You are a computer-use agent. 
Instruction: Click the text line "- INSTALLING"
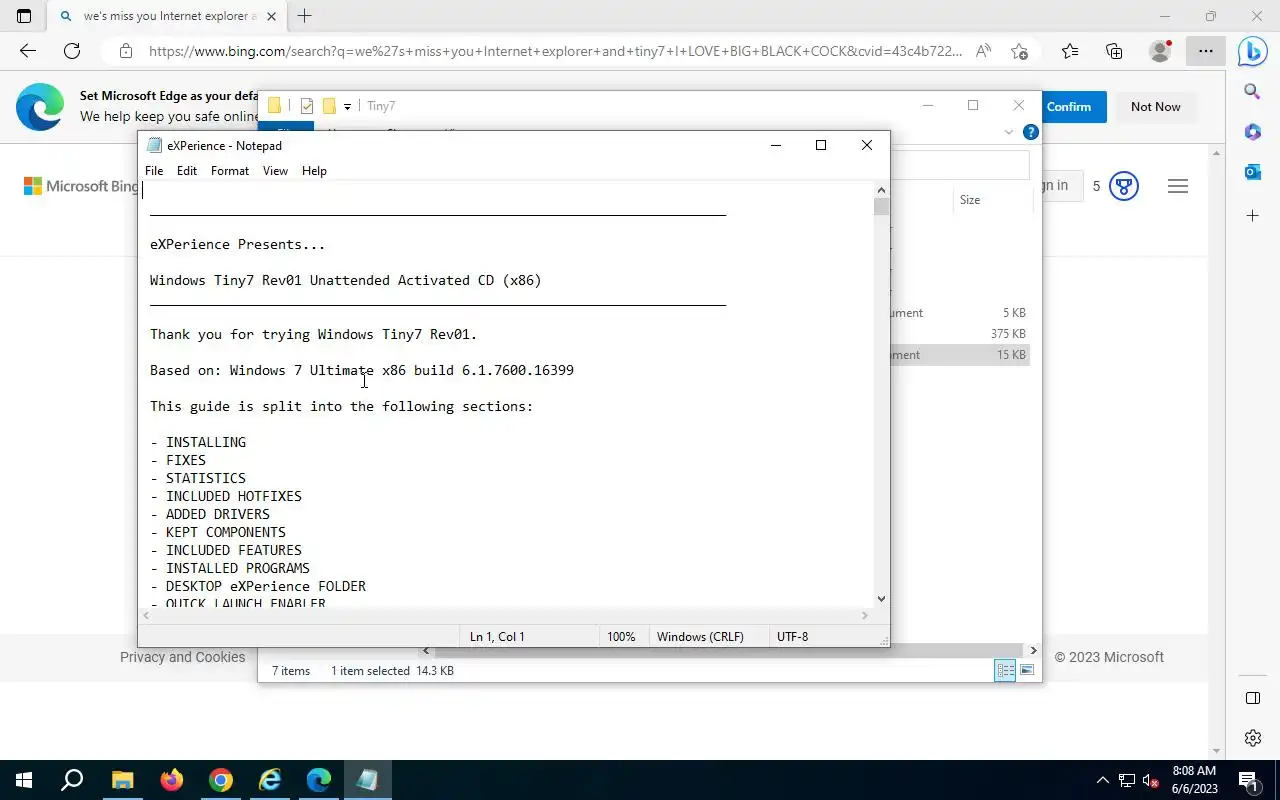(x=198, y=442)
